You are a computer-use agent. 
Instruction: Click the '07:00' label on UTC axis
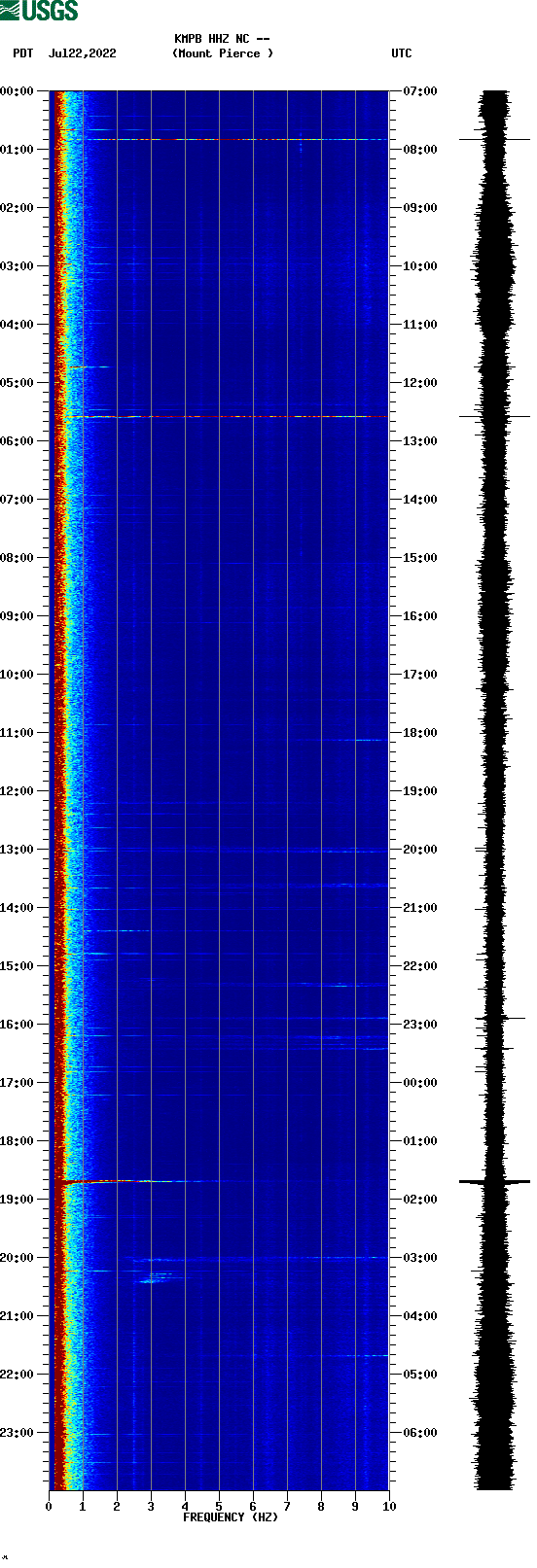pos(420,91)
